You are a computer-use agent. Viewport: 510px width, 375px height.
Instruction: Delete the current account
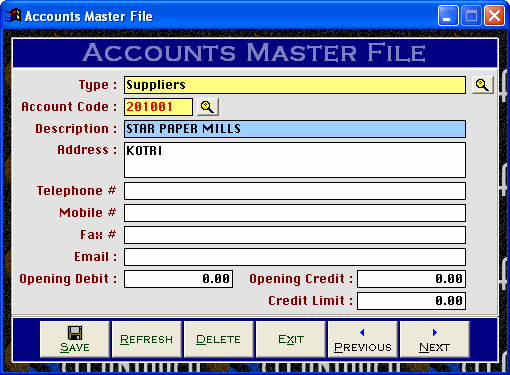pos(219,339)
